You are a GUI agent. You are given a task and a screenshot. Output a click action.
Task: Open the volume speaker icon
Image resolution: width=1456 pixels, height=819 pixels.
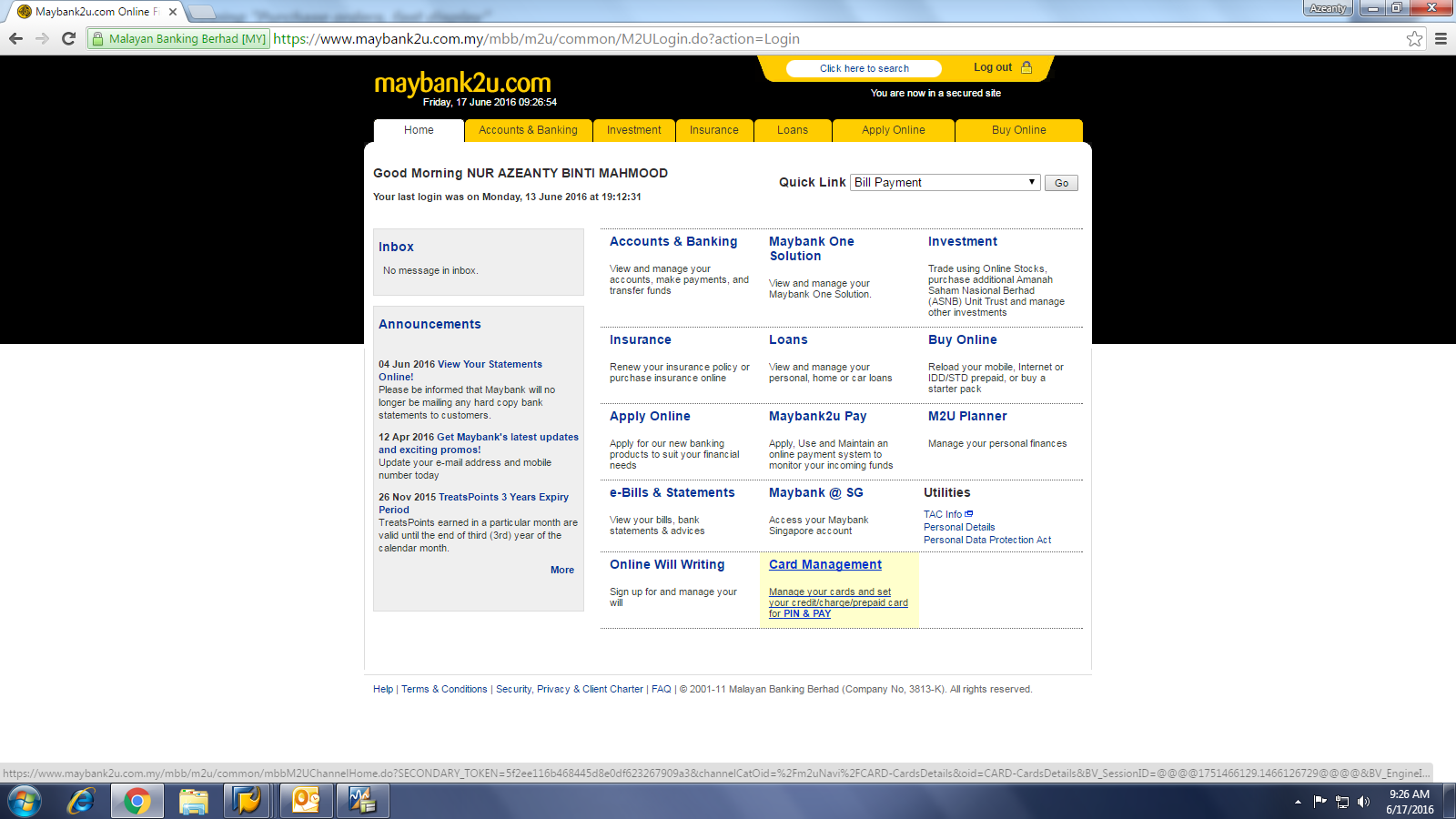[x=1363, y=802]
